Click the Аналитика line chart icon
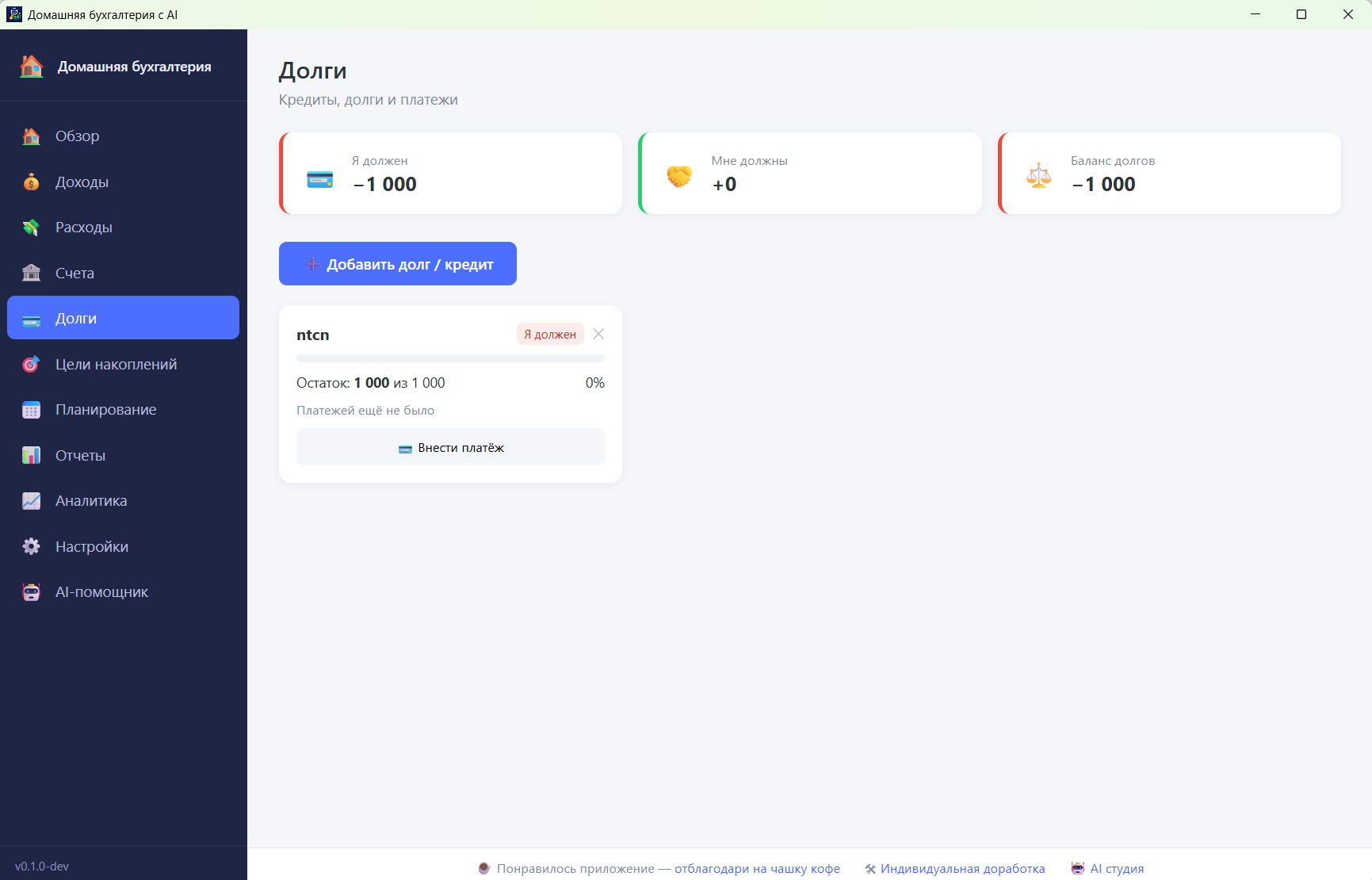The height and width of the screenshot is (880, 1372). [x=31, y=501]
